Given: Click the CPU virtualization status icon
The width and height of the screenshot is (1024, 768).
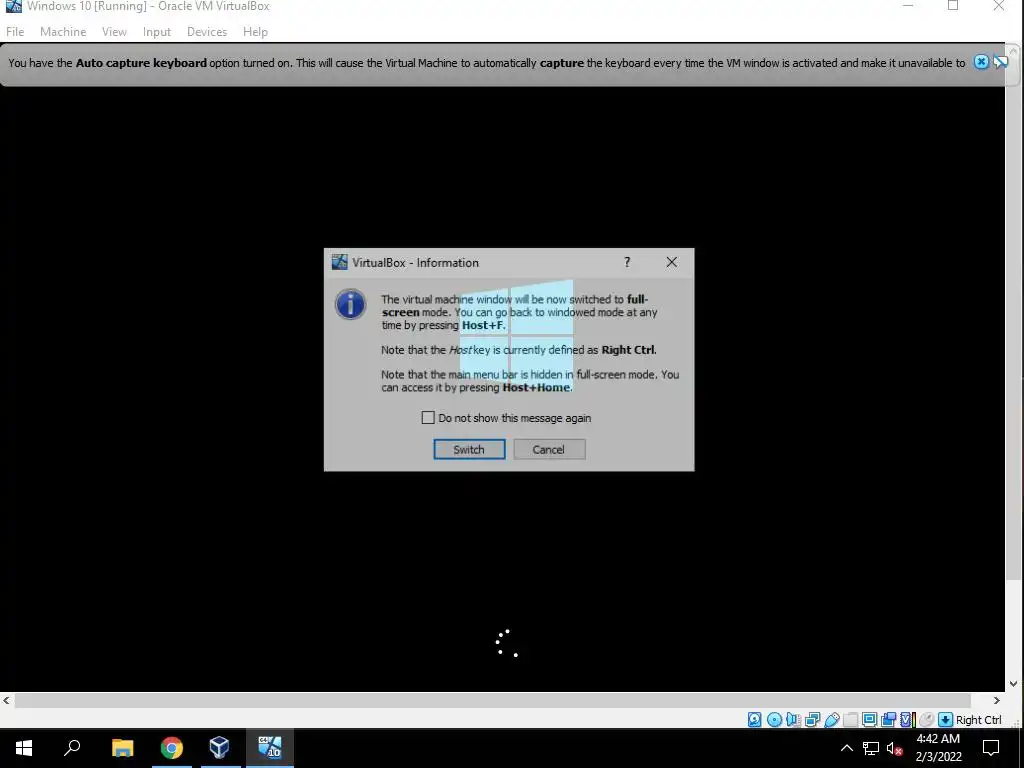Looking at the screenshot, I should [x=907, y=720].
